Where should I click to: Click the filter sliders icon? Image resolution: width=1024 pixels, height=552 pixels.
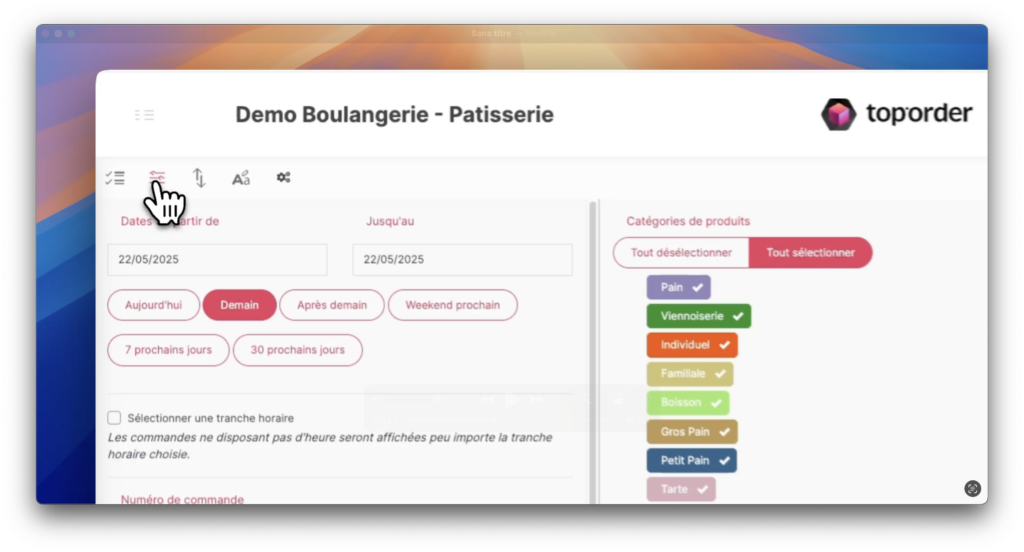[157, 177]
